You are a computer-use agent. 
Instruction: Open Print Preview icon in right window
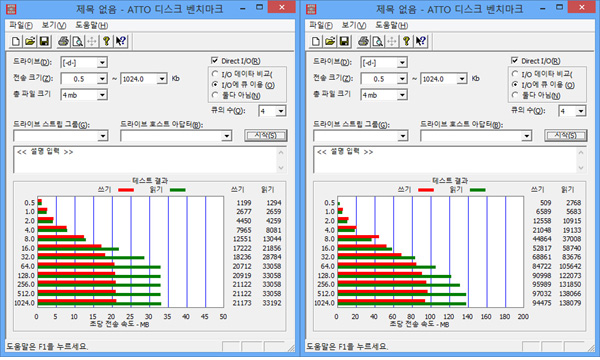pyautogui.click(x=378, y=41)
